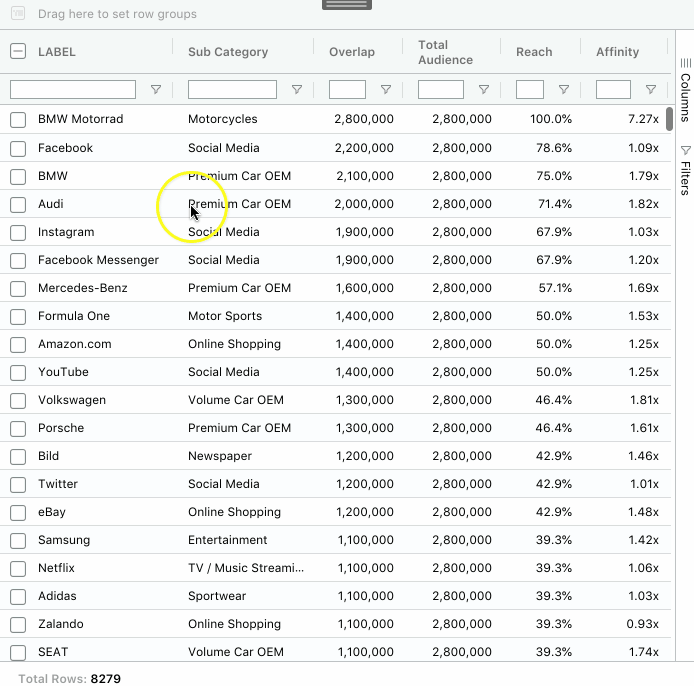Toggle the select-all checkbox in the header

pos(18,52)
